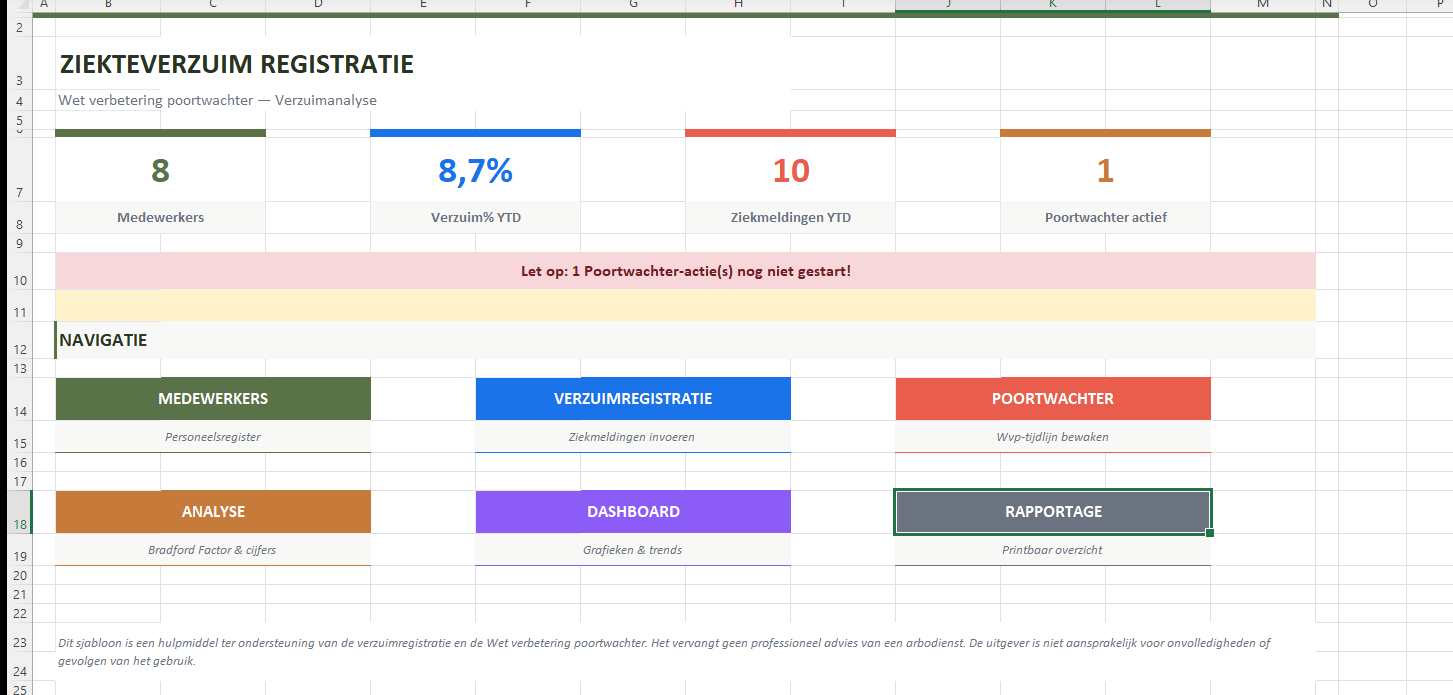Viewport: 1453px width, 695px height.
Task: Select the ZIEKTEVERZUIM REGISTRATIE title cell
Action: 237,65
